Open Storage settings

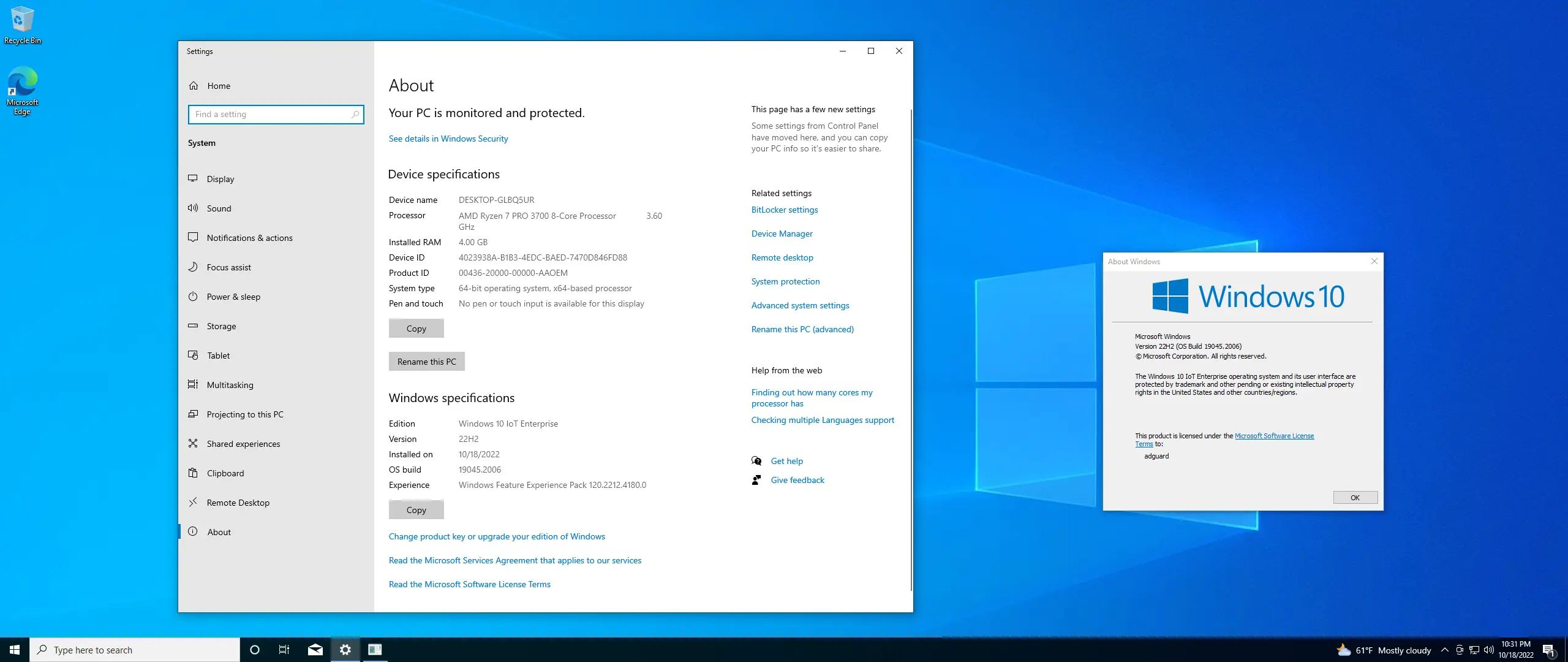(221, 325)
